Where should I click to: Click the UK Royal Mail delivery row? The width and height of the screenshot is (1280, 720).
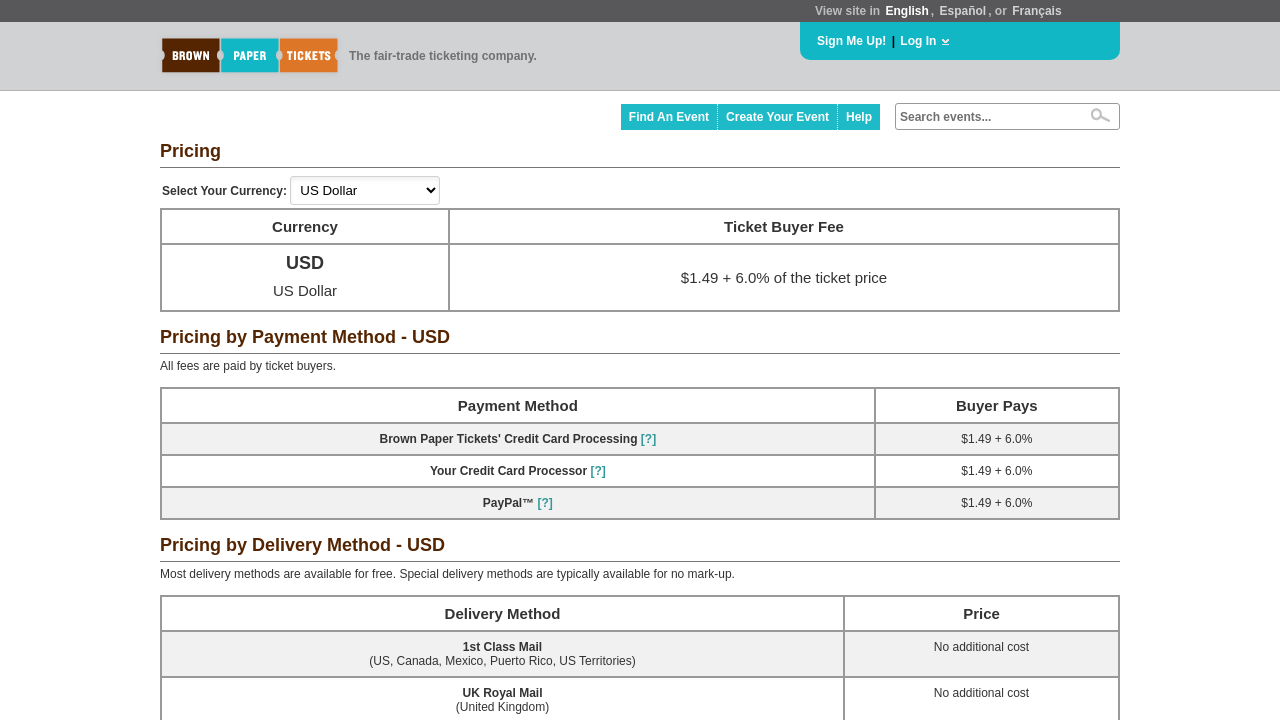502,699
